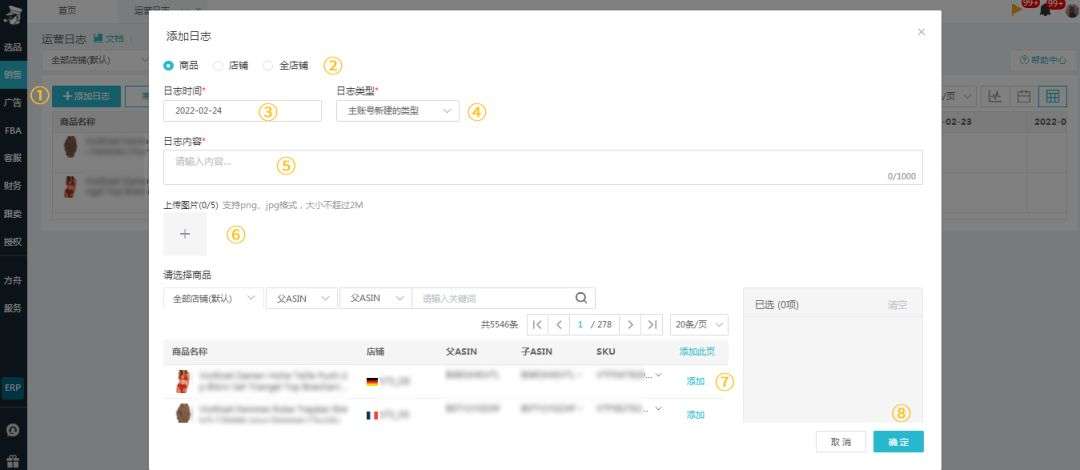This screenshot has width=1080, height=470.
Task: Click the 取消 cancel button
Action: pos(840,442)
